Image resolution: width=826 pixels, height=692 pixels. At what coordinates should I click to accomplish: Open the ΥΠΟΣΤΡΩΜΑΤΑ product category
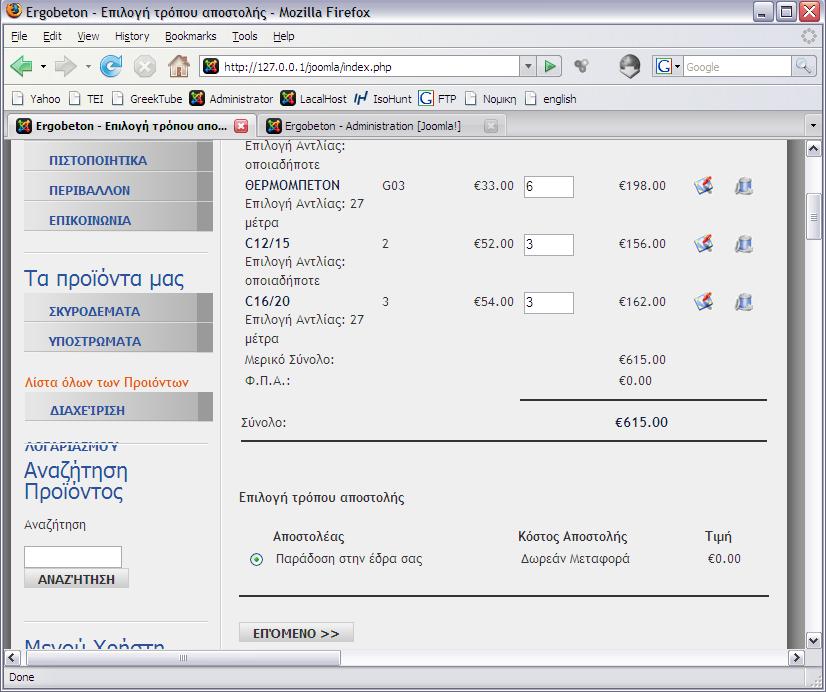point(118,339)
